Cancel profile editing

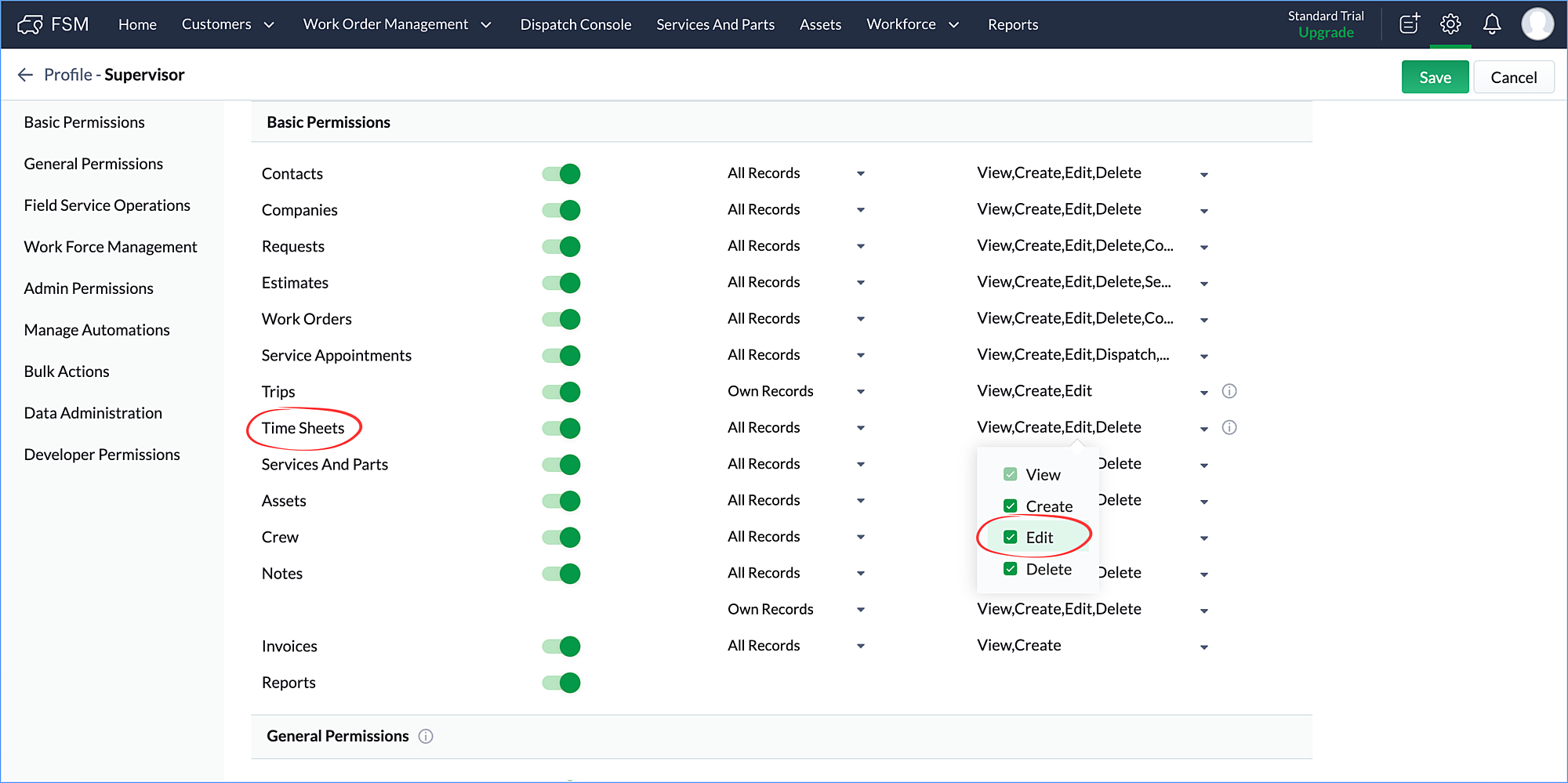click(x=1514, y=77)
